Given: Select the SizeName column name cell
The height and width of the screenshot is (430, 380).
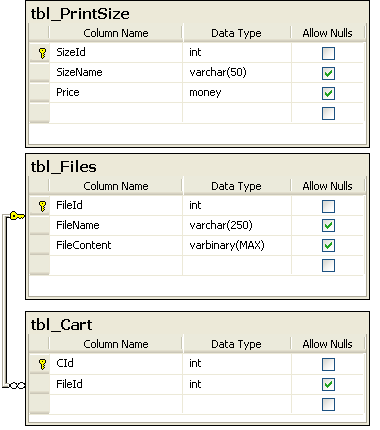Looking at the screenshot, I should click(x=116, y=72).
